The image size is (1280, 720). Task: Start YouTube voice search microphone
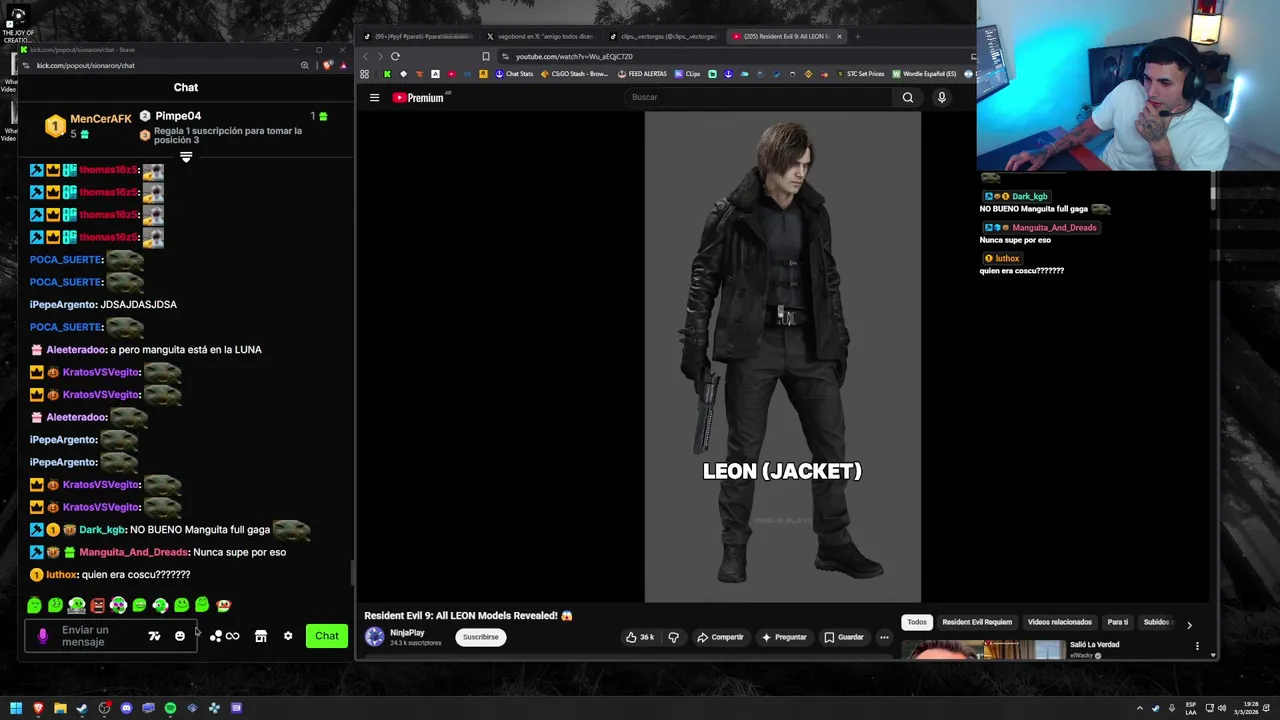point(941,97)
